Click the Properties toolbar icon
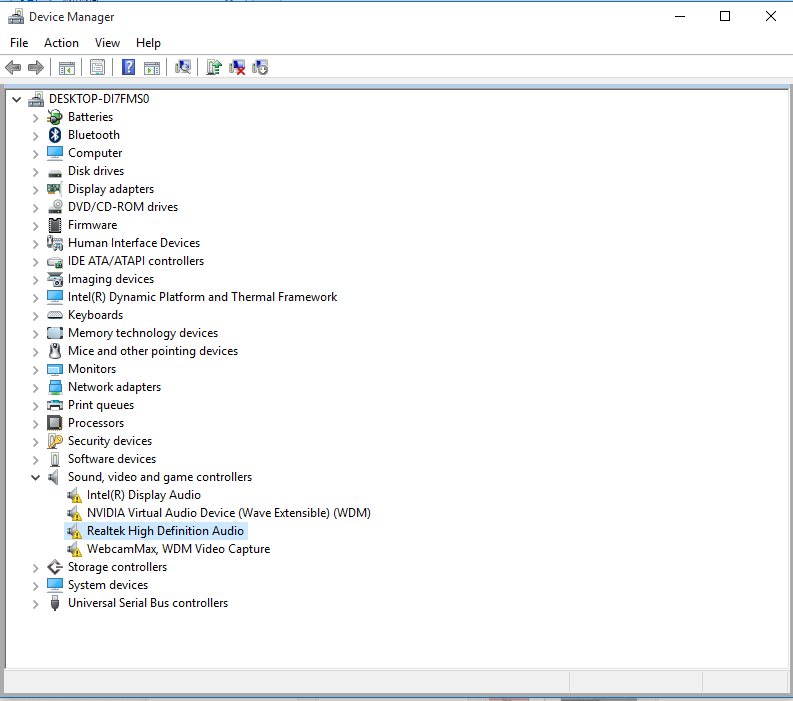 pyautogui.click(x=97, y=67)
